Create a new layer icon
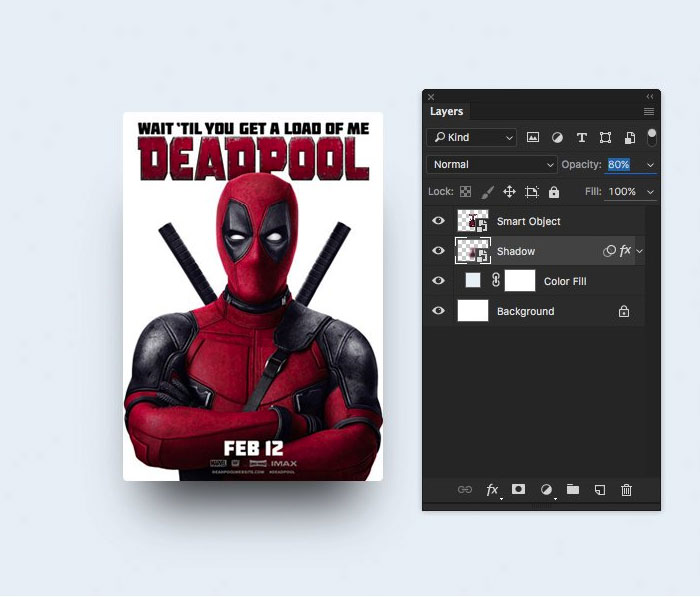 coord(600,490)
